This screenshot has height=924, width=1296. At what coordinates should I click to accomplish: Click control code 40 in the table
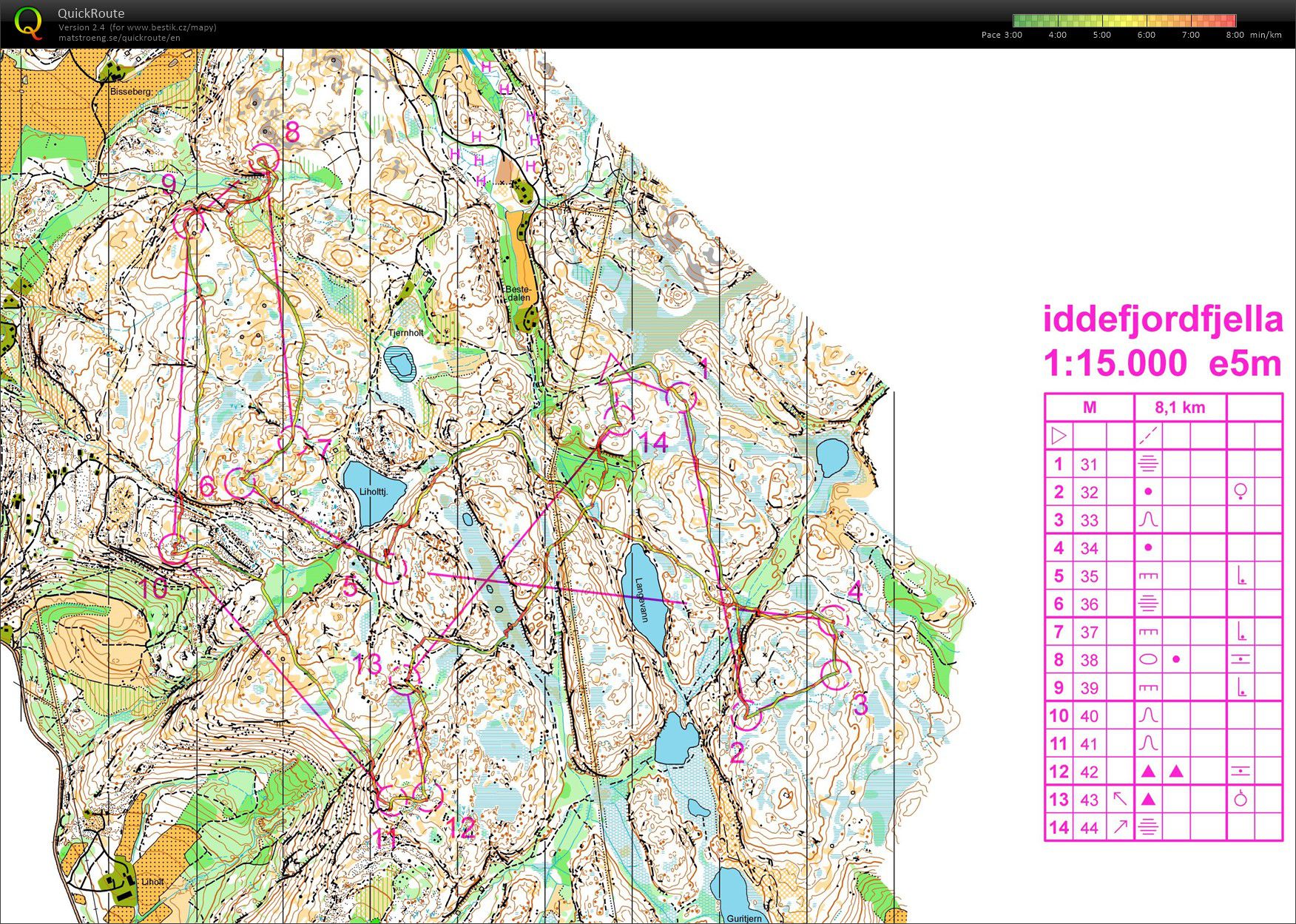tap(1089, 716)
